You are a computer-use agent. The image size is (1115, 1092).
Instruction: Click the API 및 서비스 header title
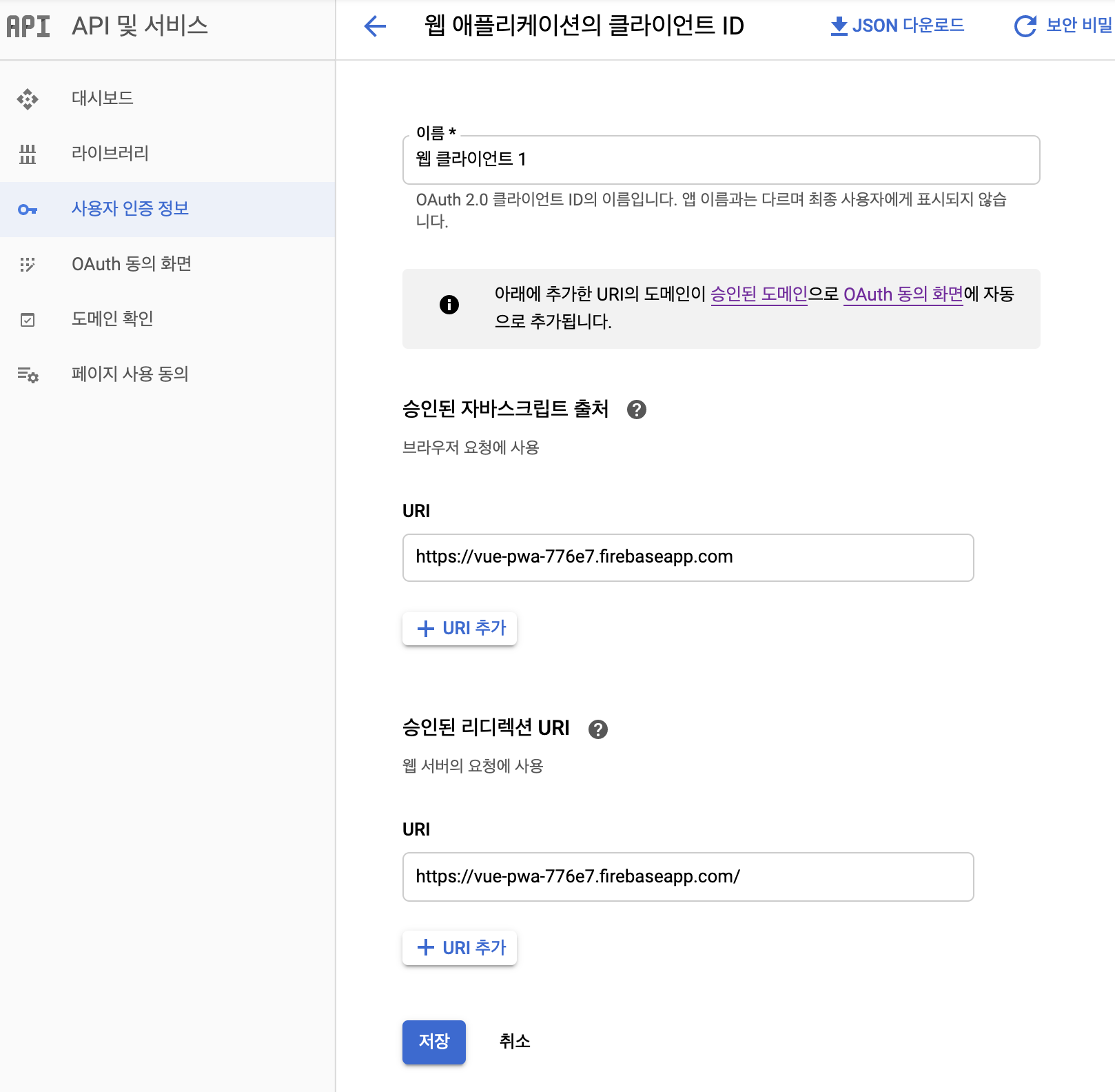click(140, 26)
